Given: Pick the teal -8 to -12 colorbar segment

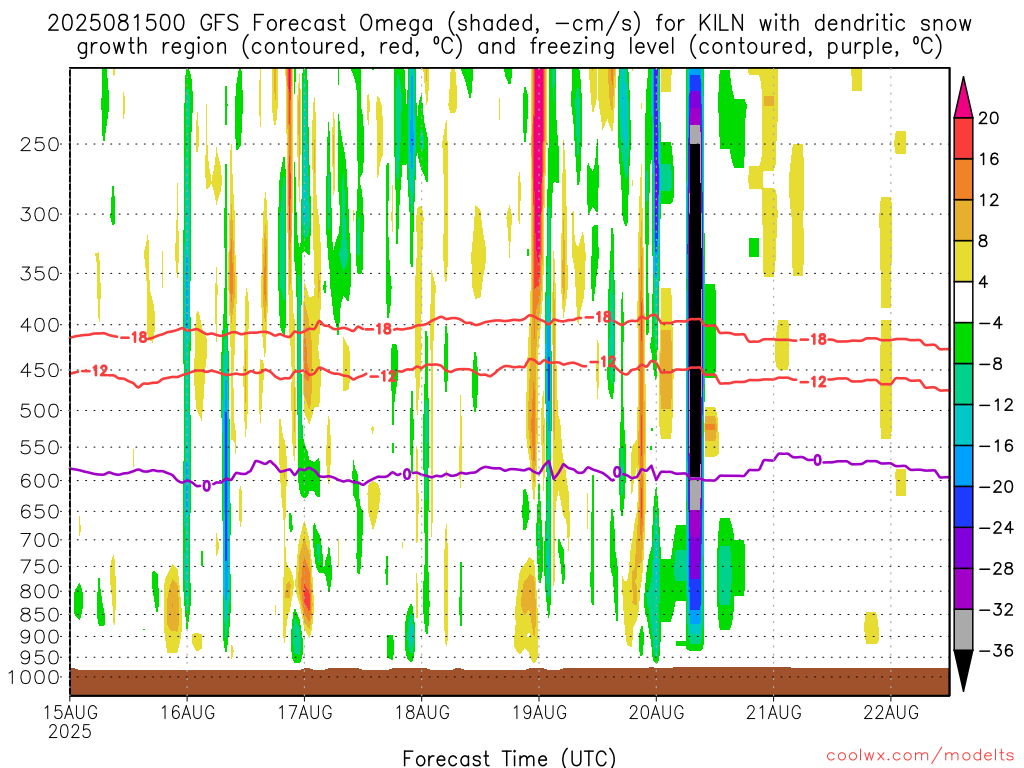Looking at the screenshot, I should coord(963,384).
